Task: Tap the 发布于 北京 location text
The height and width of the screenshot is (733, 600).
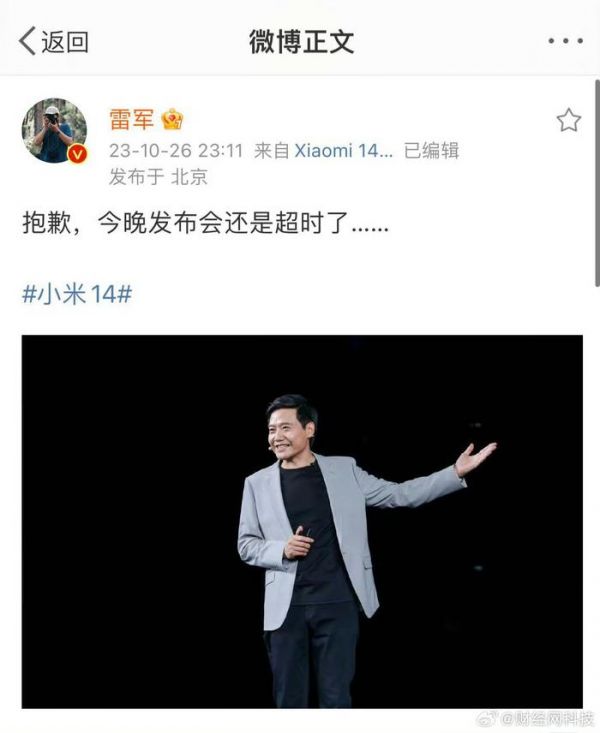Action: click(x=158, y=177)
